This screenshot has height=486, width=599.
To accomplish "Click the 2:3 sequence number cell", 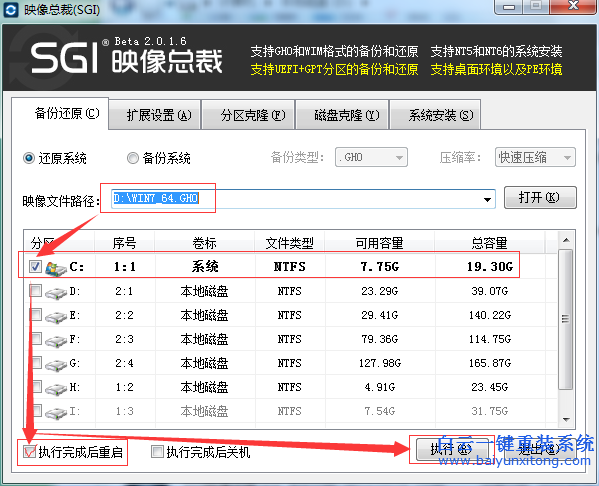I will pos(125,339).
